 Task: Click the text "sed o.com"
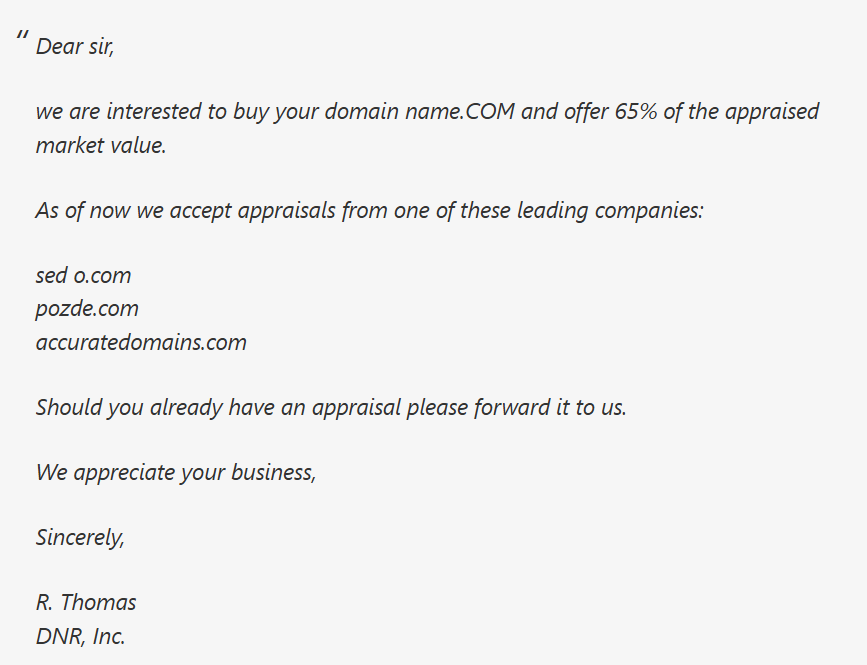point(83,275)
